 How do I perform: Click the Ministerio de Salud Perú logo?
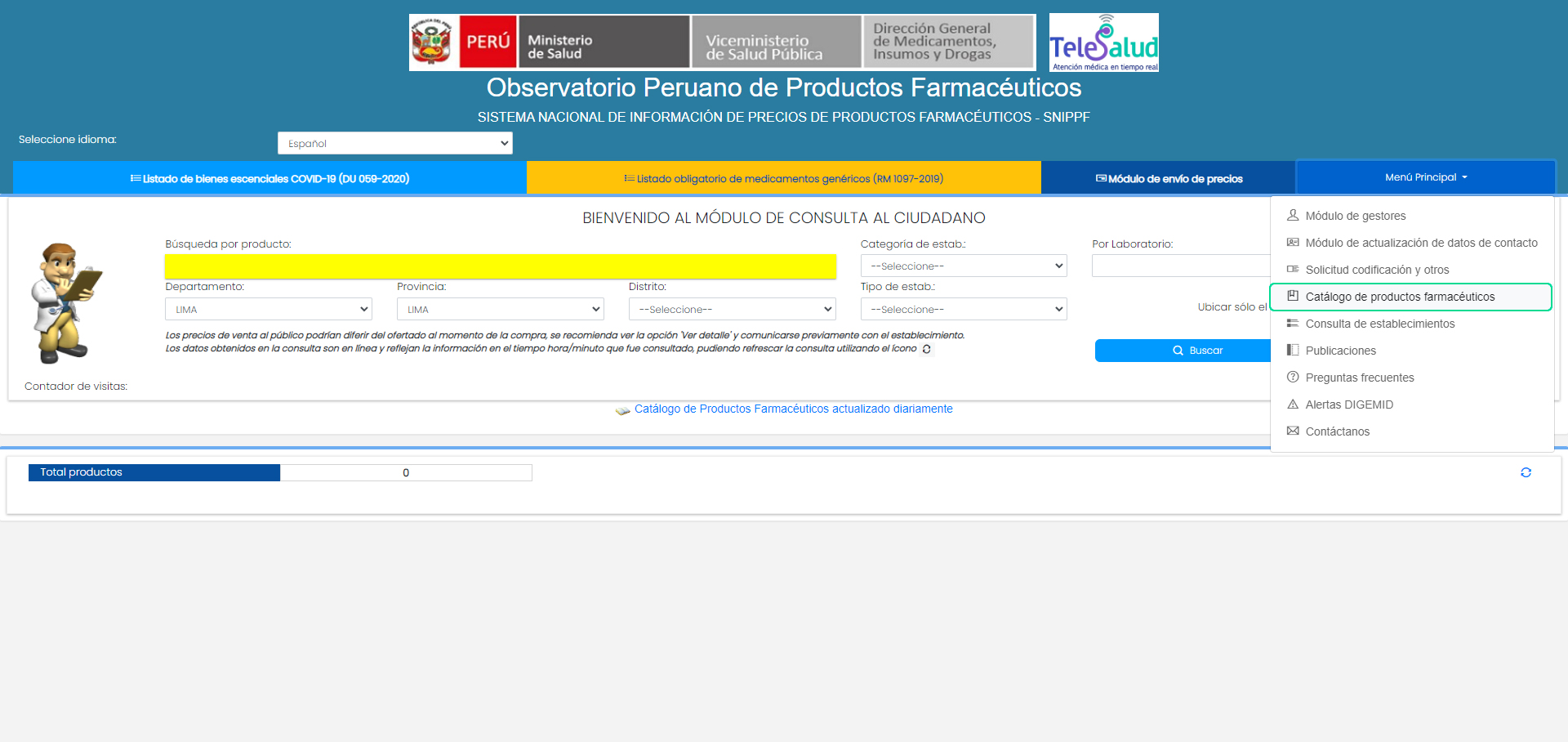[x=549, y=42]
